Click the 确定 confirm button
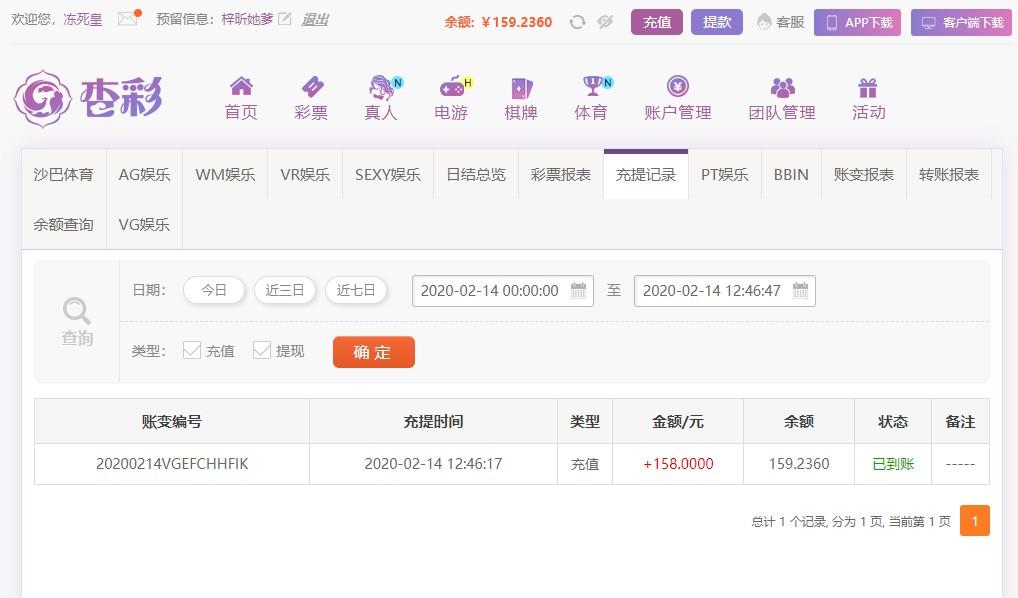The width and height of the screenshot is (1018, 598). [373, 352]
